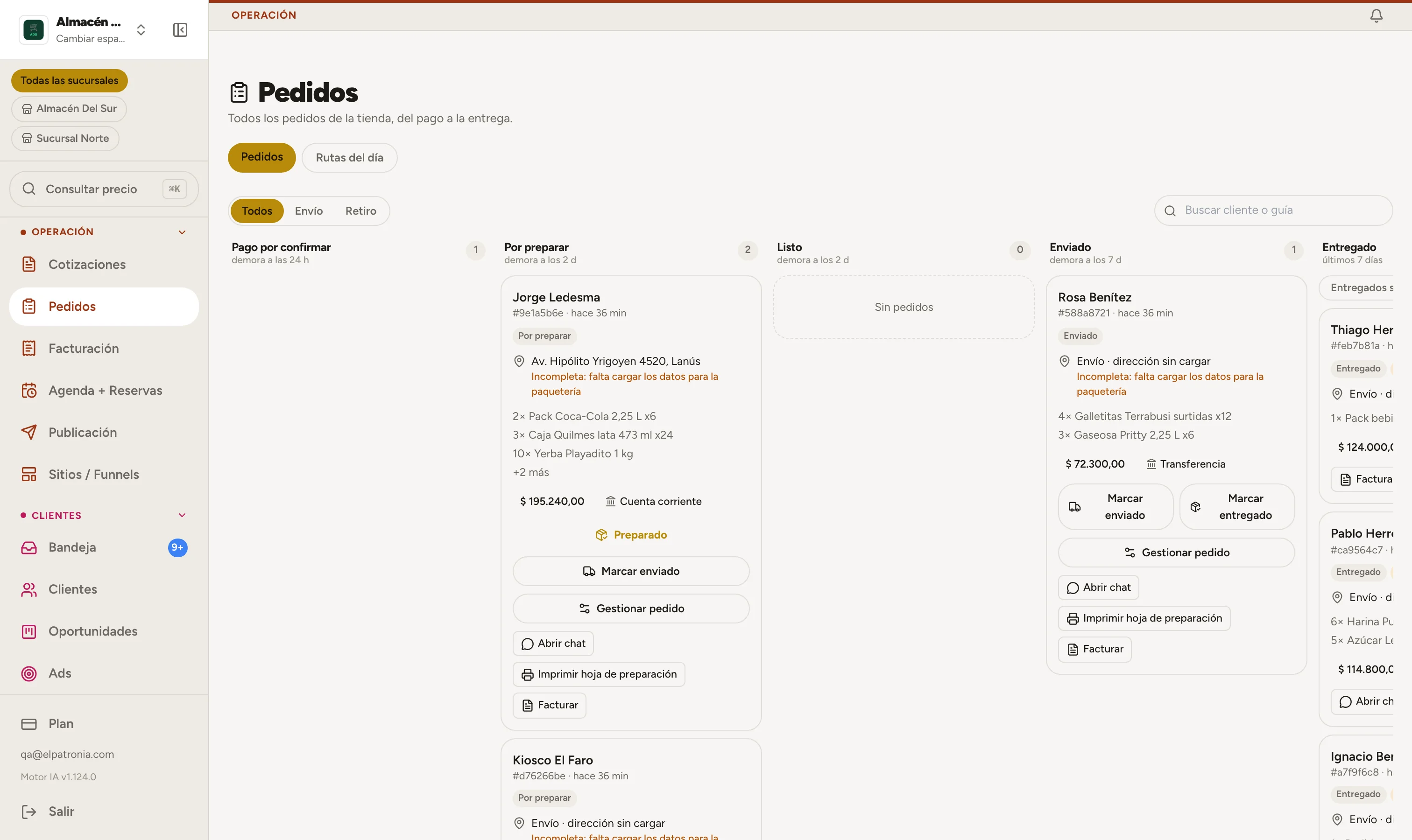Click the Salir logout icon
1412x840 pixels.
(28, 811)
